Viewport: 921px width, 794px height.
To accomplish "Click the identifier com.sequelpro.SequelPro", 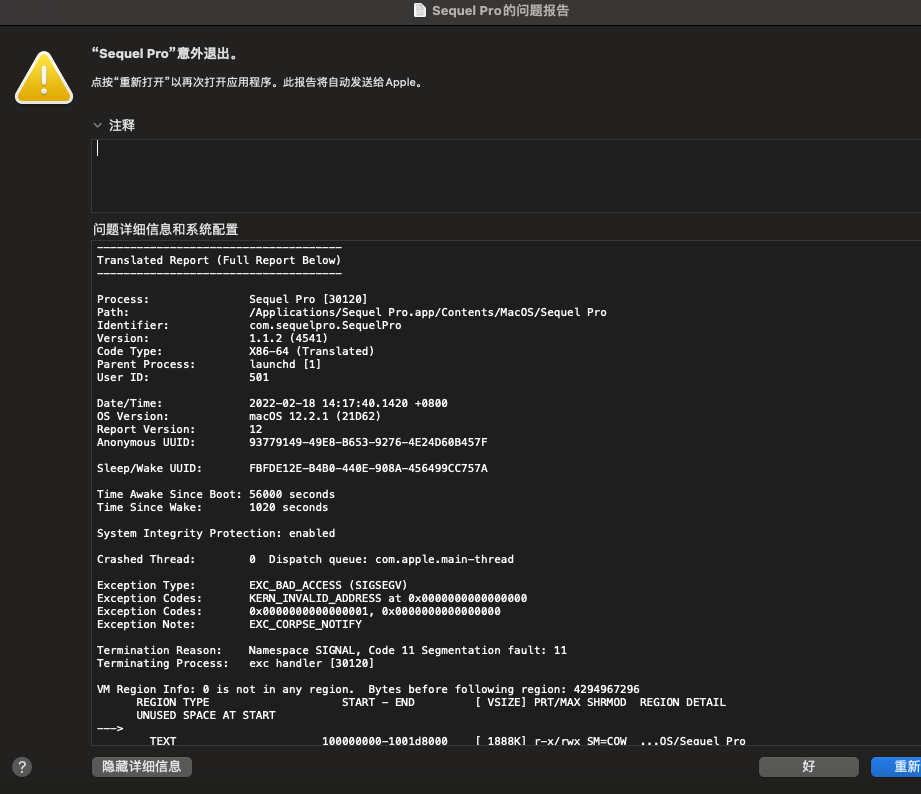I will pos(325,325).
